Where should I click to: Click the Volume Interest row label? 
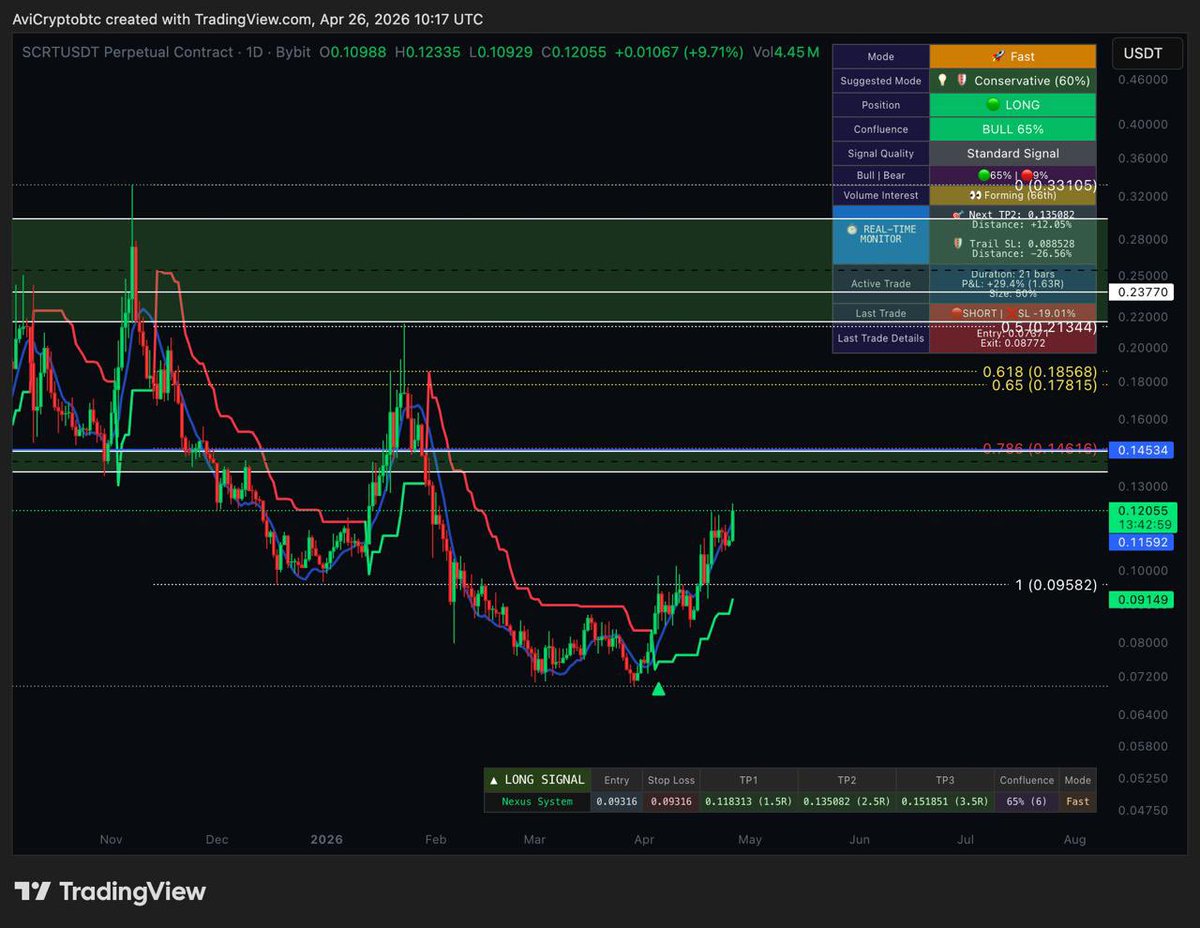881,195
